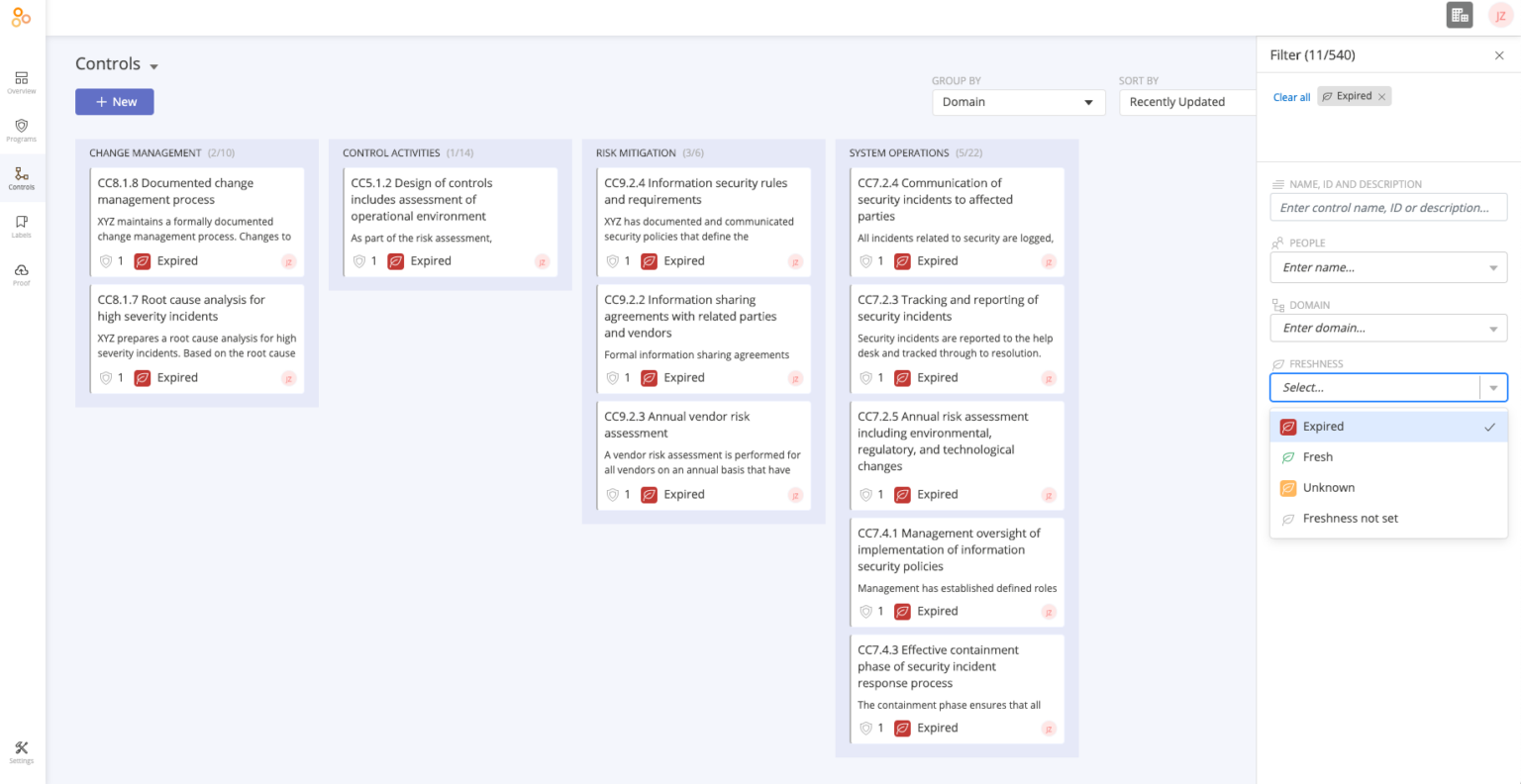Select Freshness not set option
The height and width of the screenshot is (784, 1521).
[1350, 519]
